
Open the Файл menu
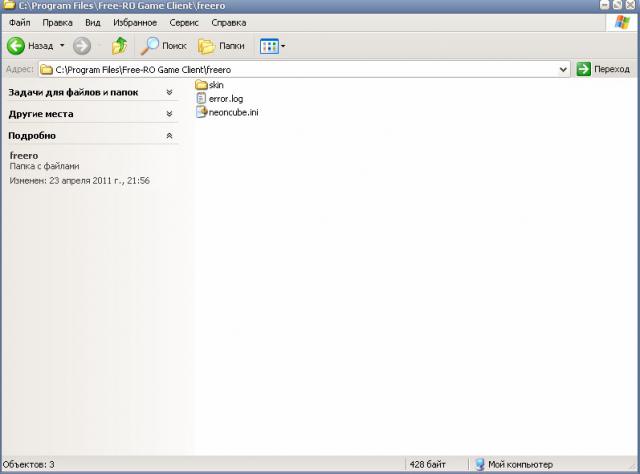click(x=20, y=22)
